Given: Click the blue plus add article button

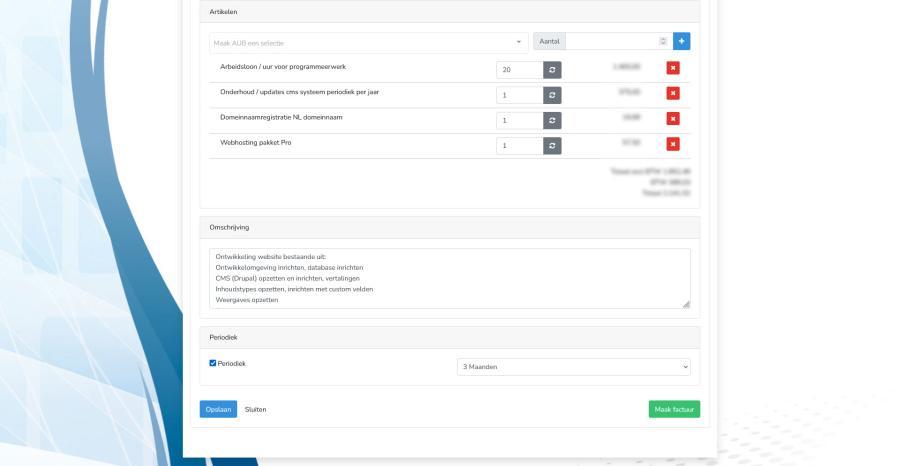Looking at the screenshot, I should (x=682, y=41).
